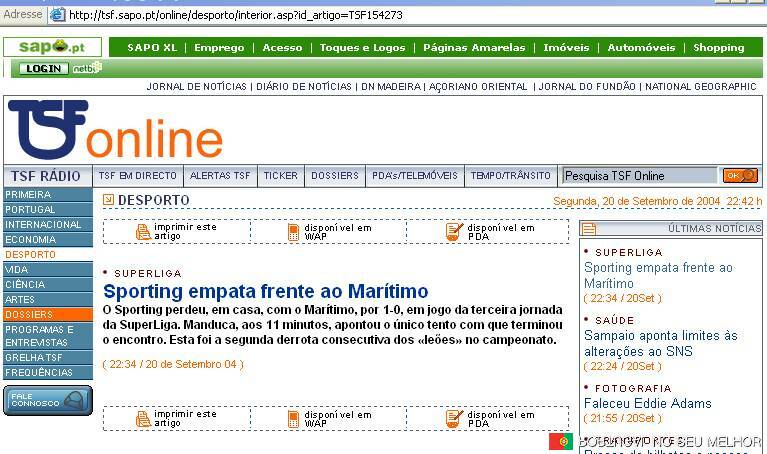This screenshot has height=454, width=767.
Task: Open the TSF em Directo tab
Action: coord(137,176)
